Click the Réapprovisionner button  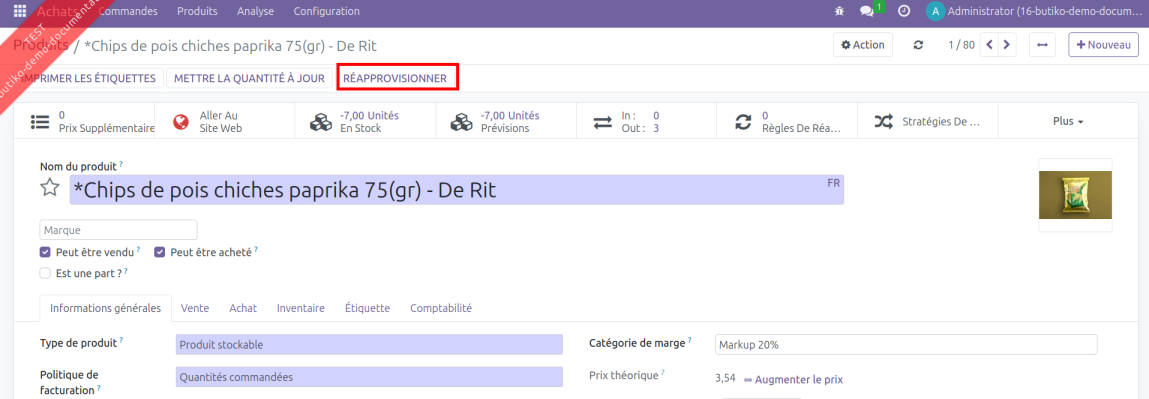[395, 78]
